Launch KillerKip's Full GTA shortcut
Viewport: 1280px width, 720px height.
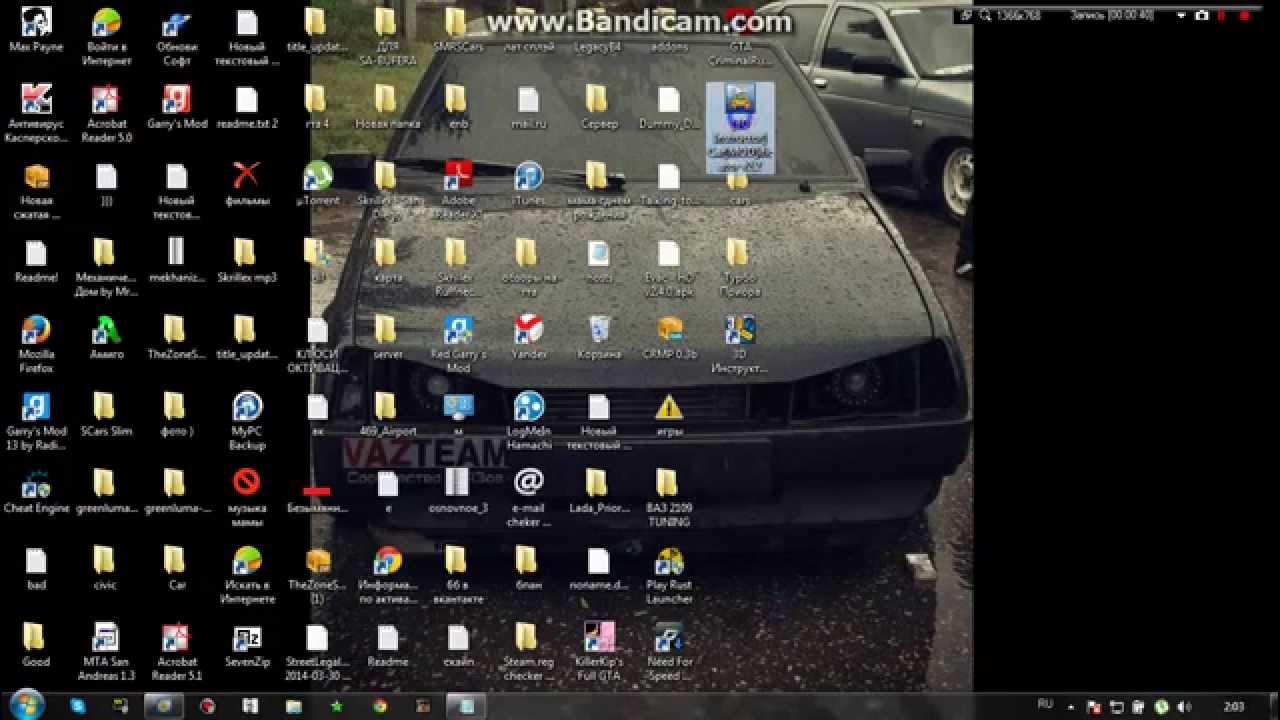click(x=599, y=652)
